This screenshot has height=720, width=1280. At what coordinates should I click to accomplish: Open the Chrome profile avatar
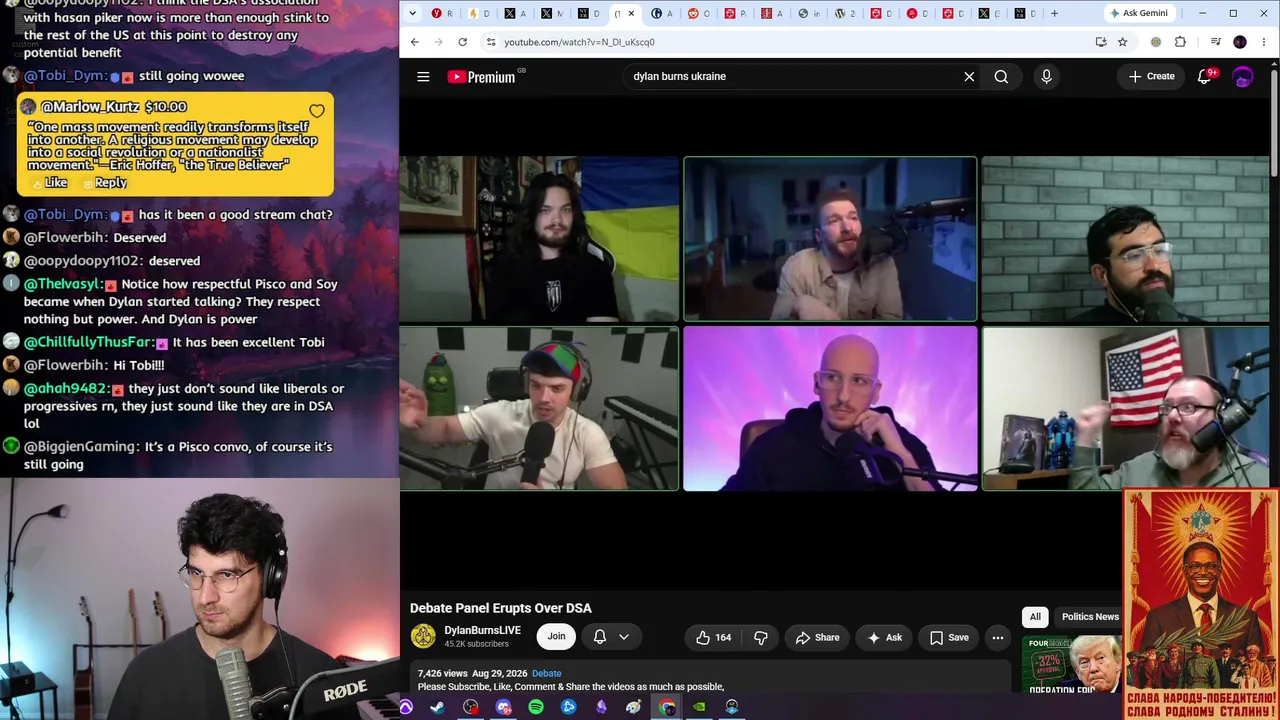pyautogui.click(x=1240, y=42)
